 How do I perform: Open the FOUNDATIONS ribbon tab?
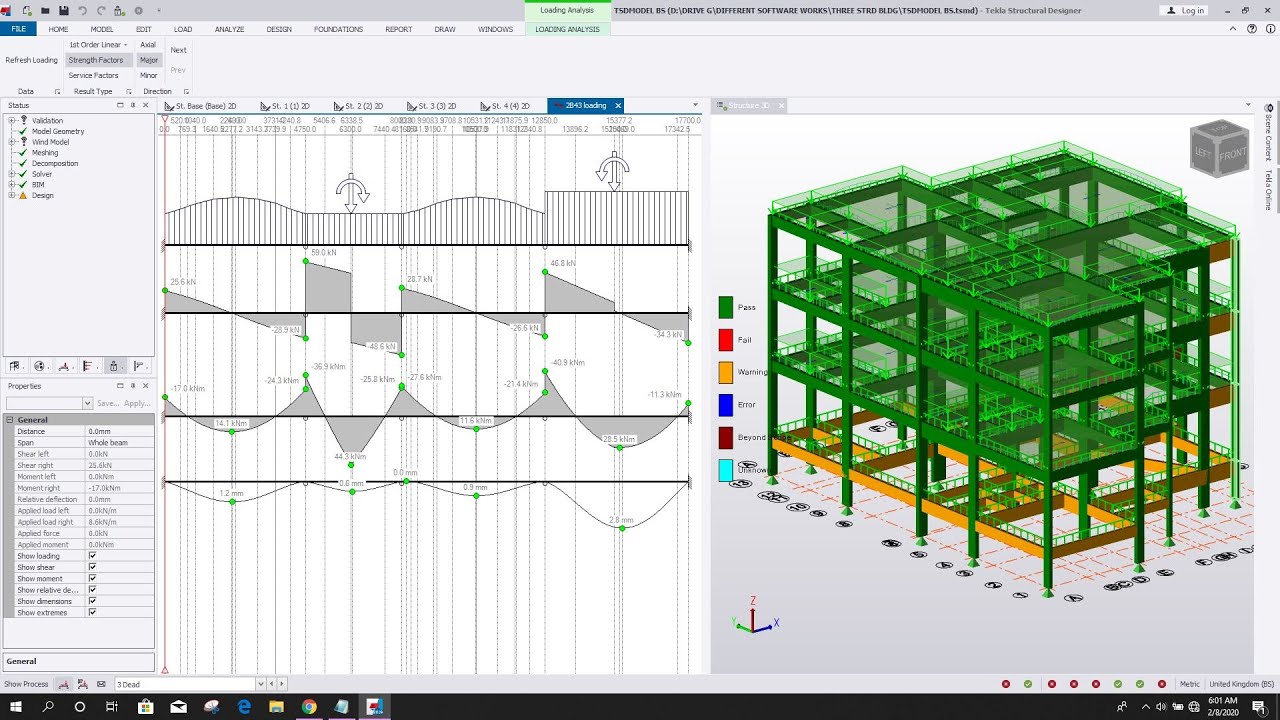pyautogui.click(x=338, y=29)
